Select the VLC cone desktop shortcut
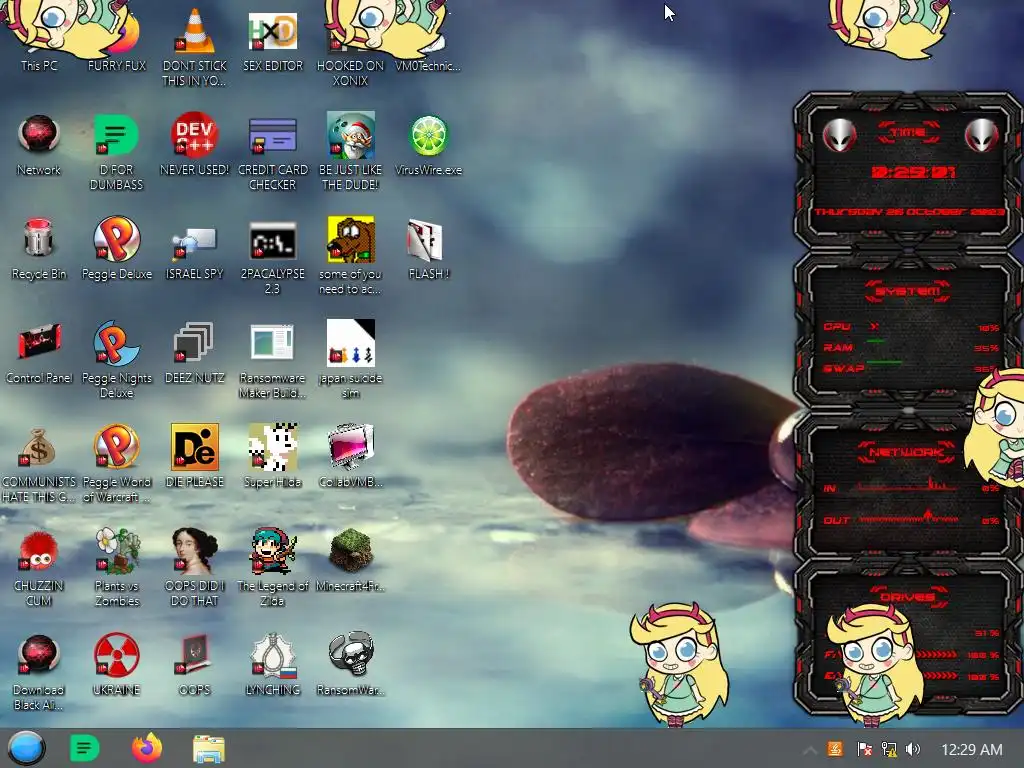 pos(194,46)
